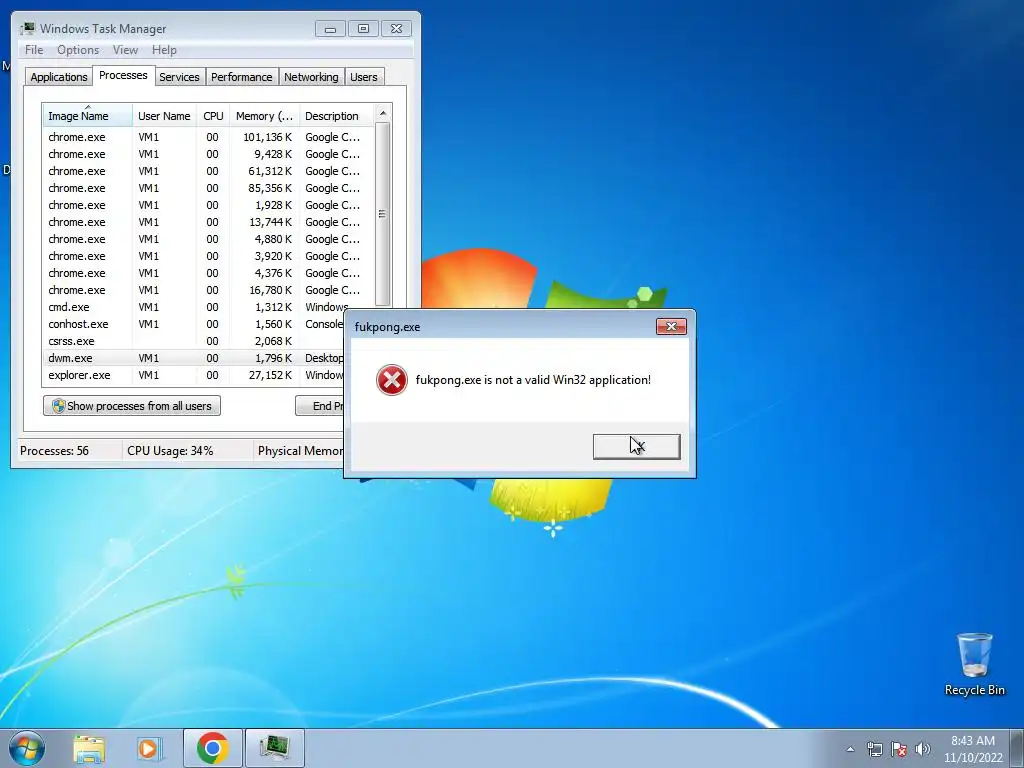
Task: Open the File menu in Task Manager
Action: click(34, 50)
